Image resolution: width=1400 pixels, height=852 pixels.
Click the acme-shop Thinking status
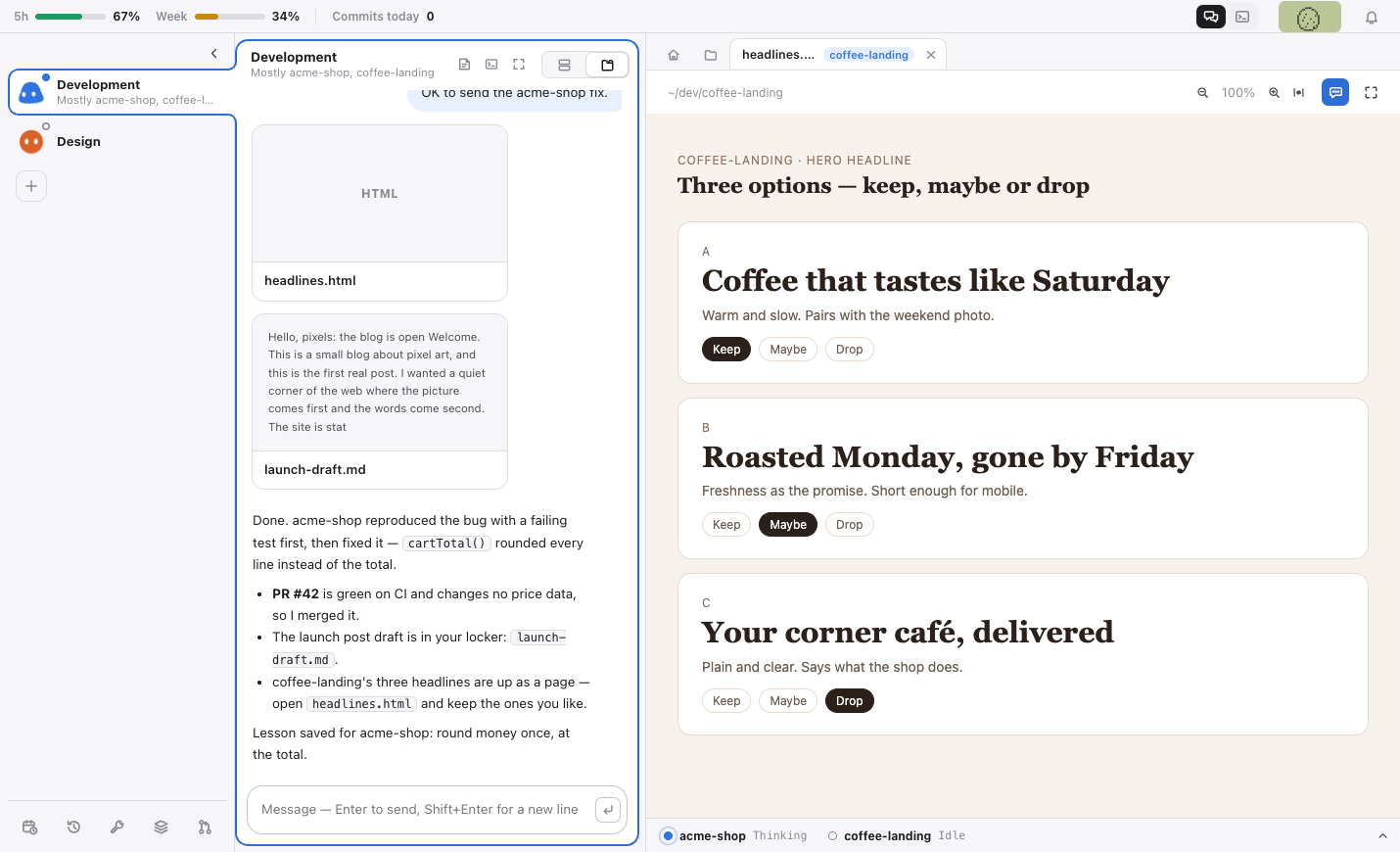pos(734,836)
